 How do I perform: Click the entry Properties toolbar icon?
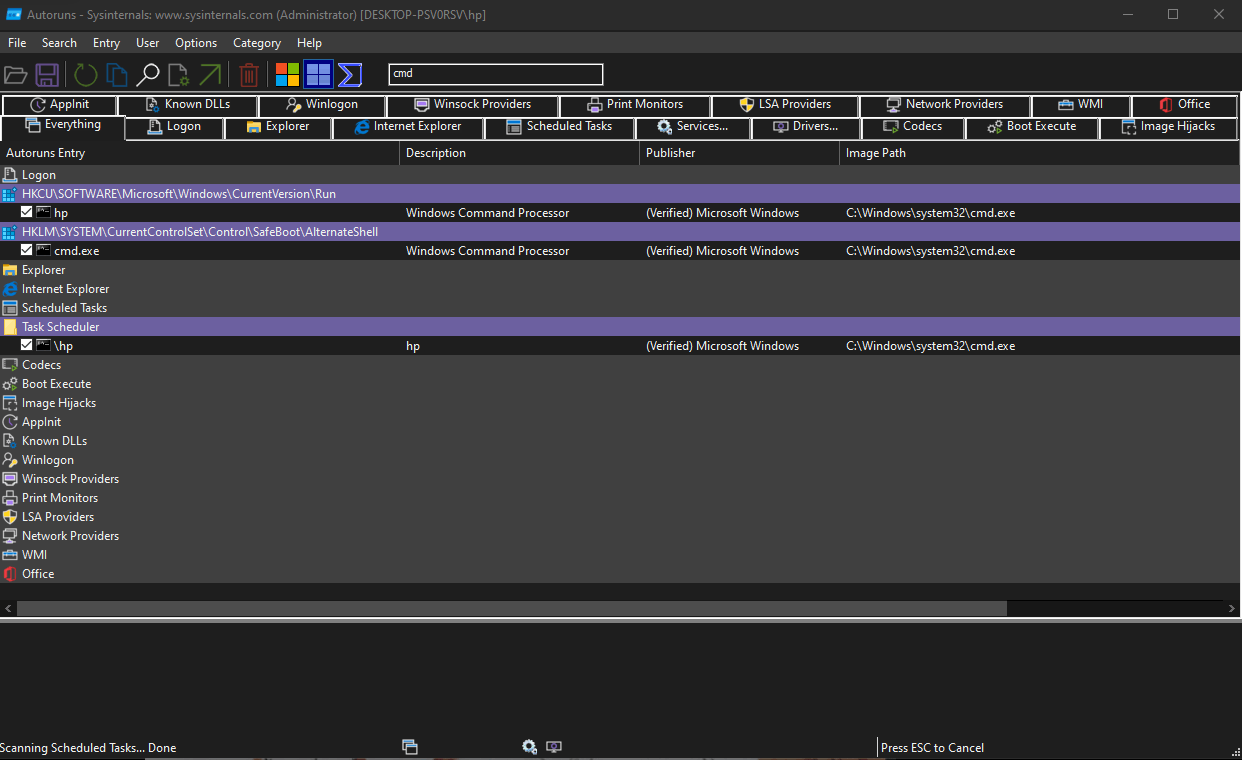(178, 75)
